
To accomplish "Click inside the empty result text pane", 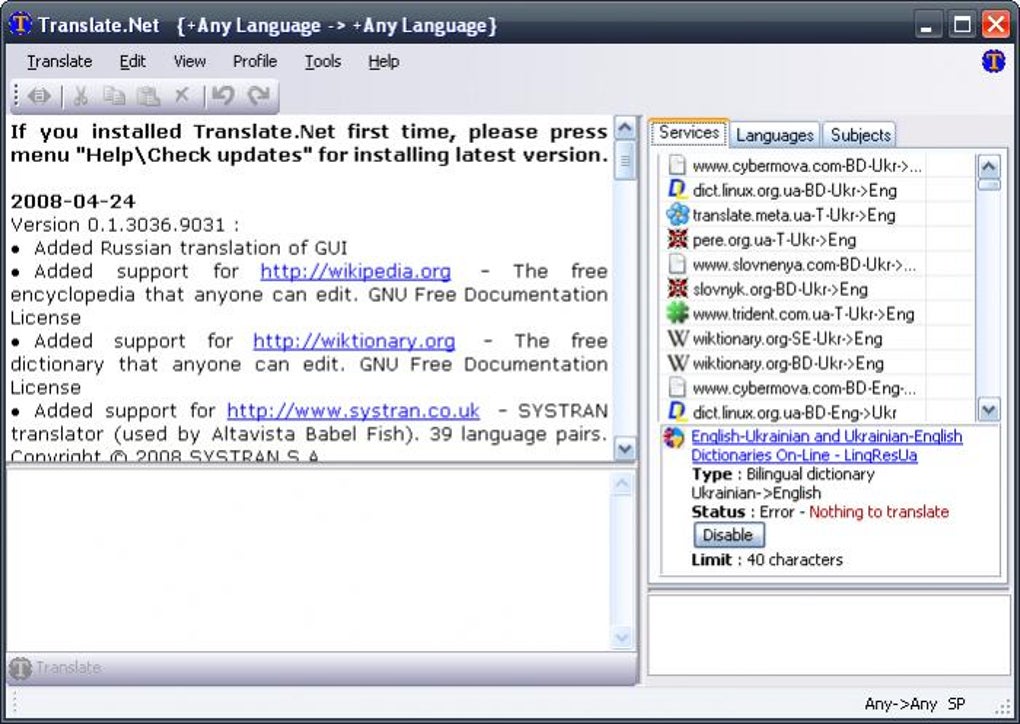I will [x=309, y=559].
